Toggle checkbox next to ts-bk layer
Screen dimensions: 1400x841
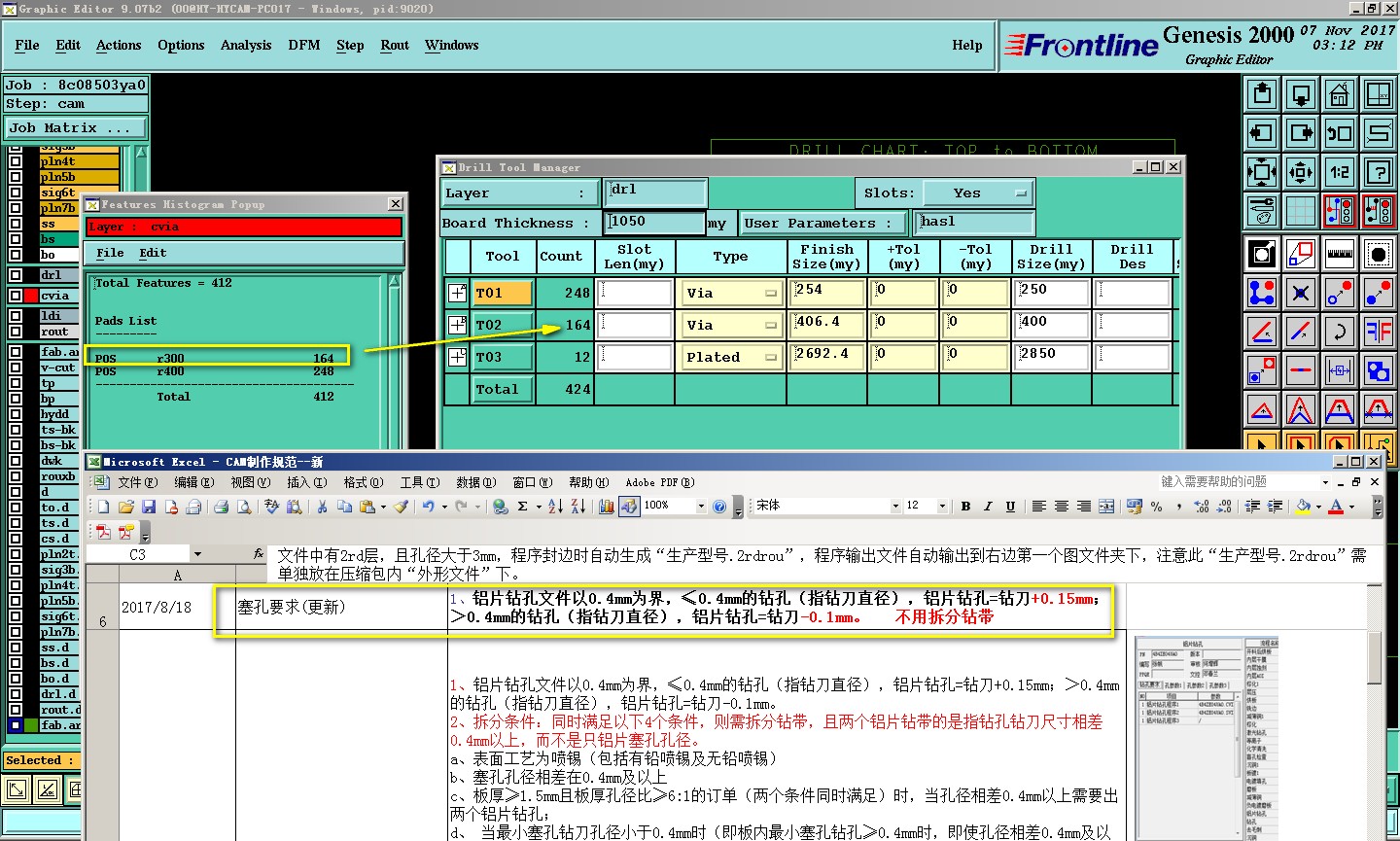click(x=16, y=430)
